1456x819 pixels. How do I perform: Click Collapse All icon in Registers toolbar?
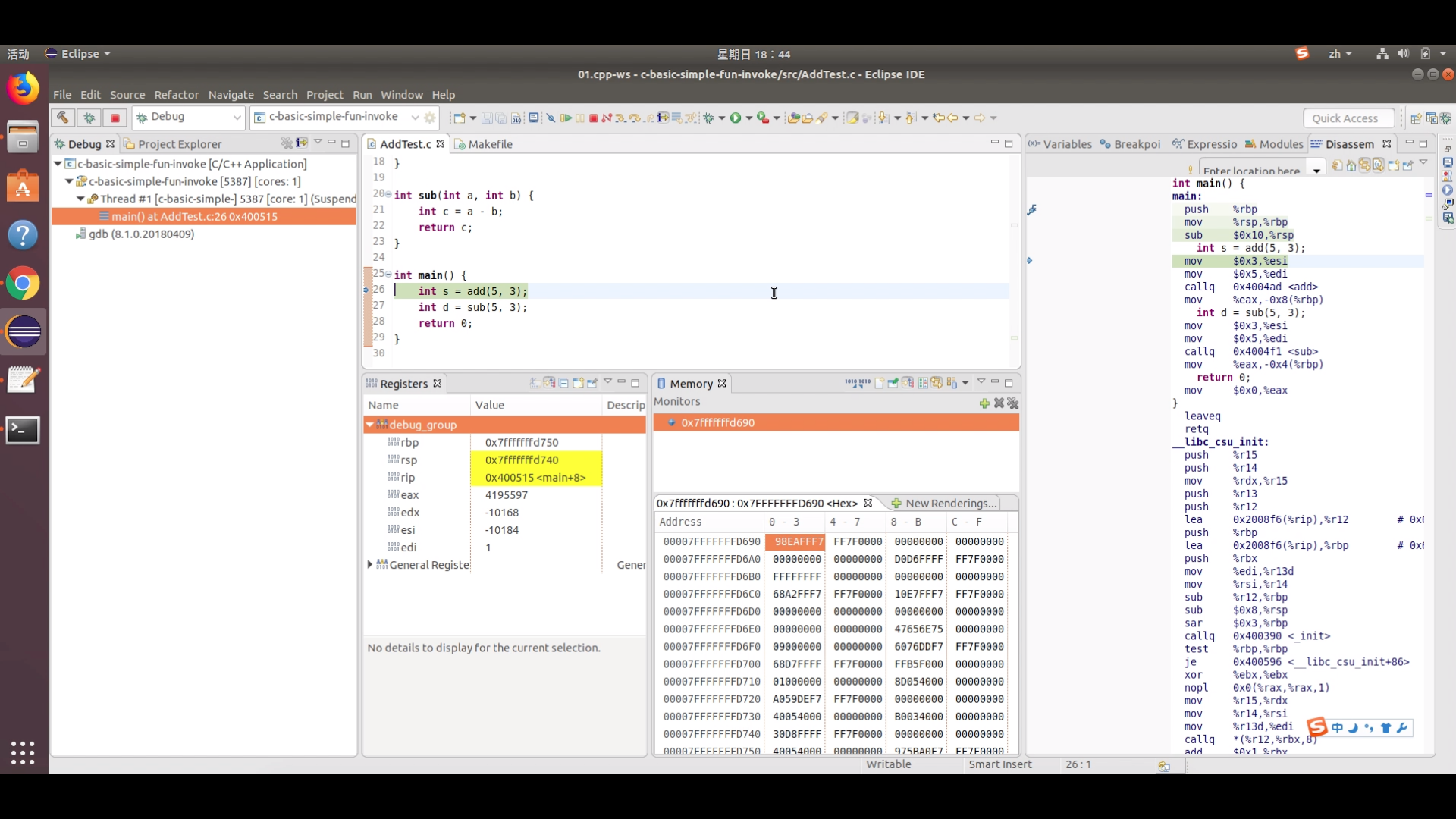(x=563, y=383)
